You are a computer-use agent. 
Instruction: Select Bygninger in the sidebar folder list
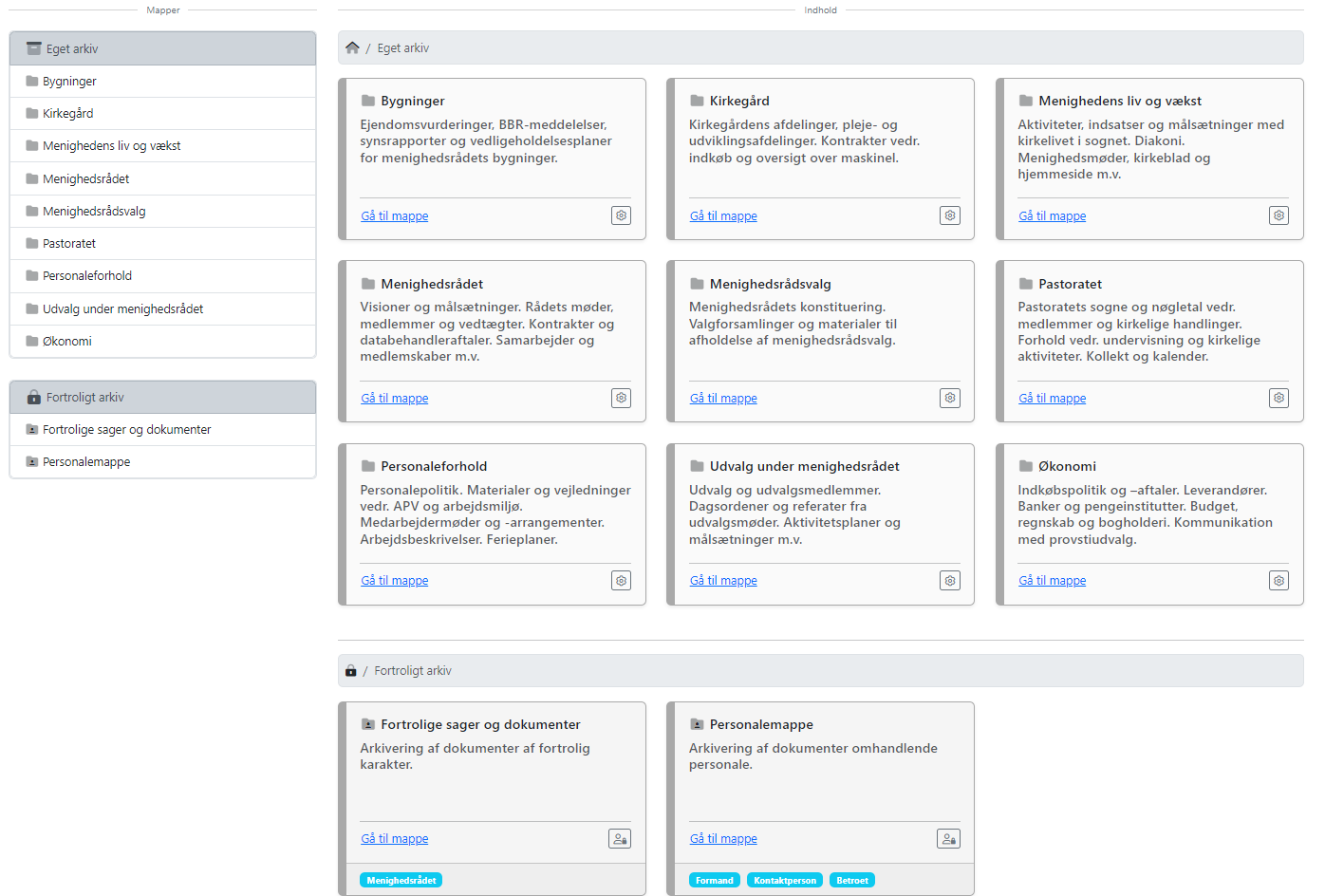162,82
